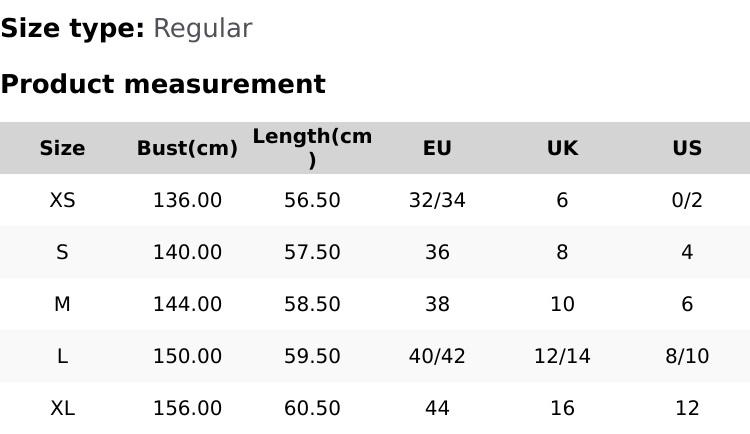Select the EU 44 cell

point(437,408)
